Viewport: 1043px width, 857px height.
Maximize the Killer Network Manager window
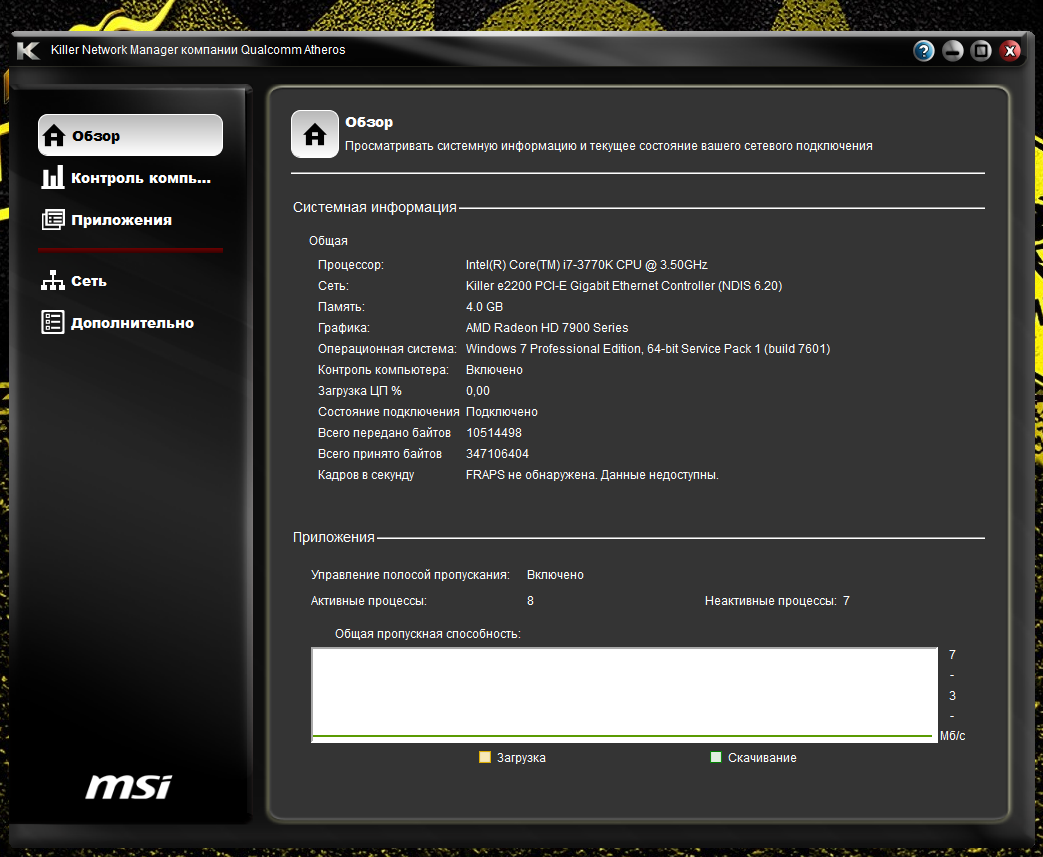pos(982,51)
